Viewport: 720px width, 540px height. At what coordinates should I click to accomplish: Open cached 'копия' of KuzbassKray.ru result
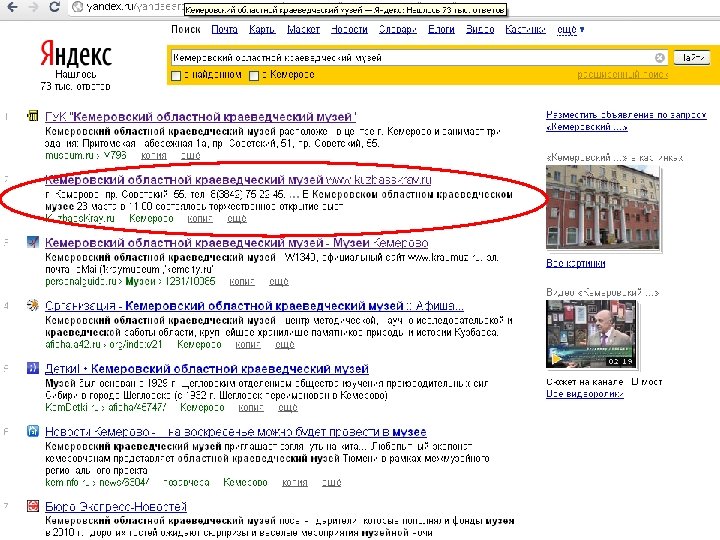click(200, 219)
